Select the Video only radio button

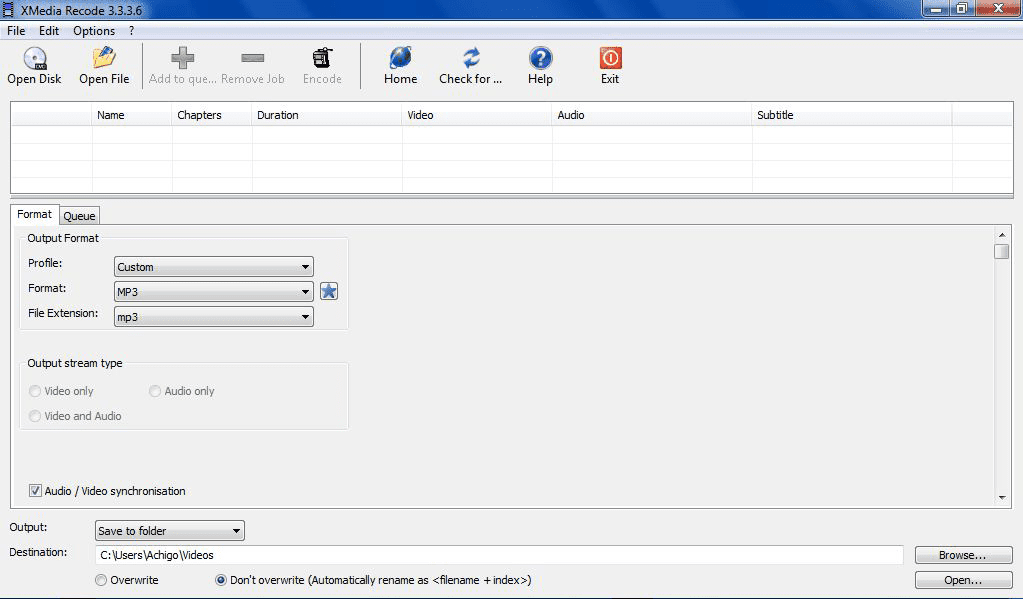(x=35, y=391)
